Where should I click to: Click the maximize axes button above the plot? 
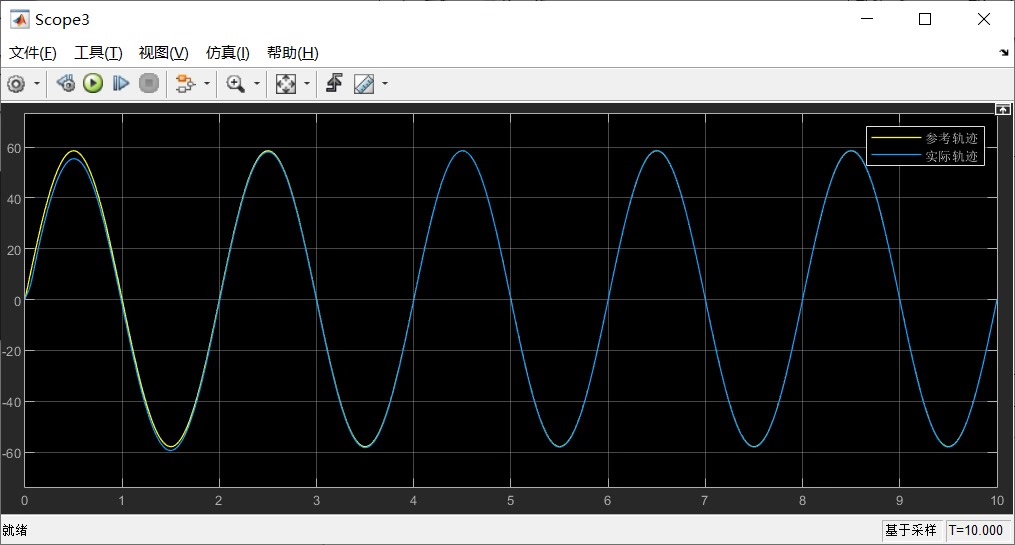pos(1003,109)
